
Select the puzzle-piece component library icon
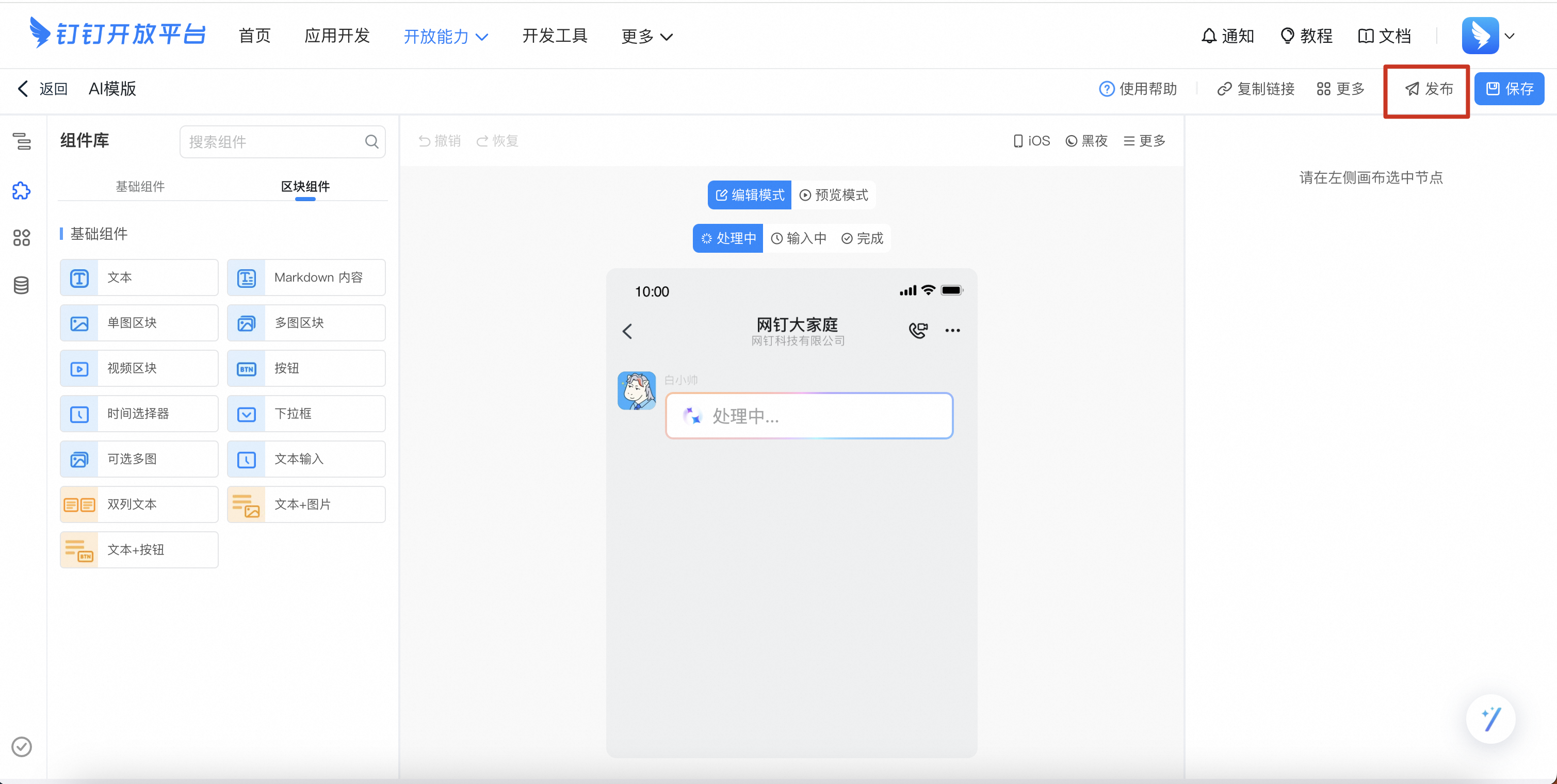pyautogui.click(x=22, y=190)
